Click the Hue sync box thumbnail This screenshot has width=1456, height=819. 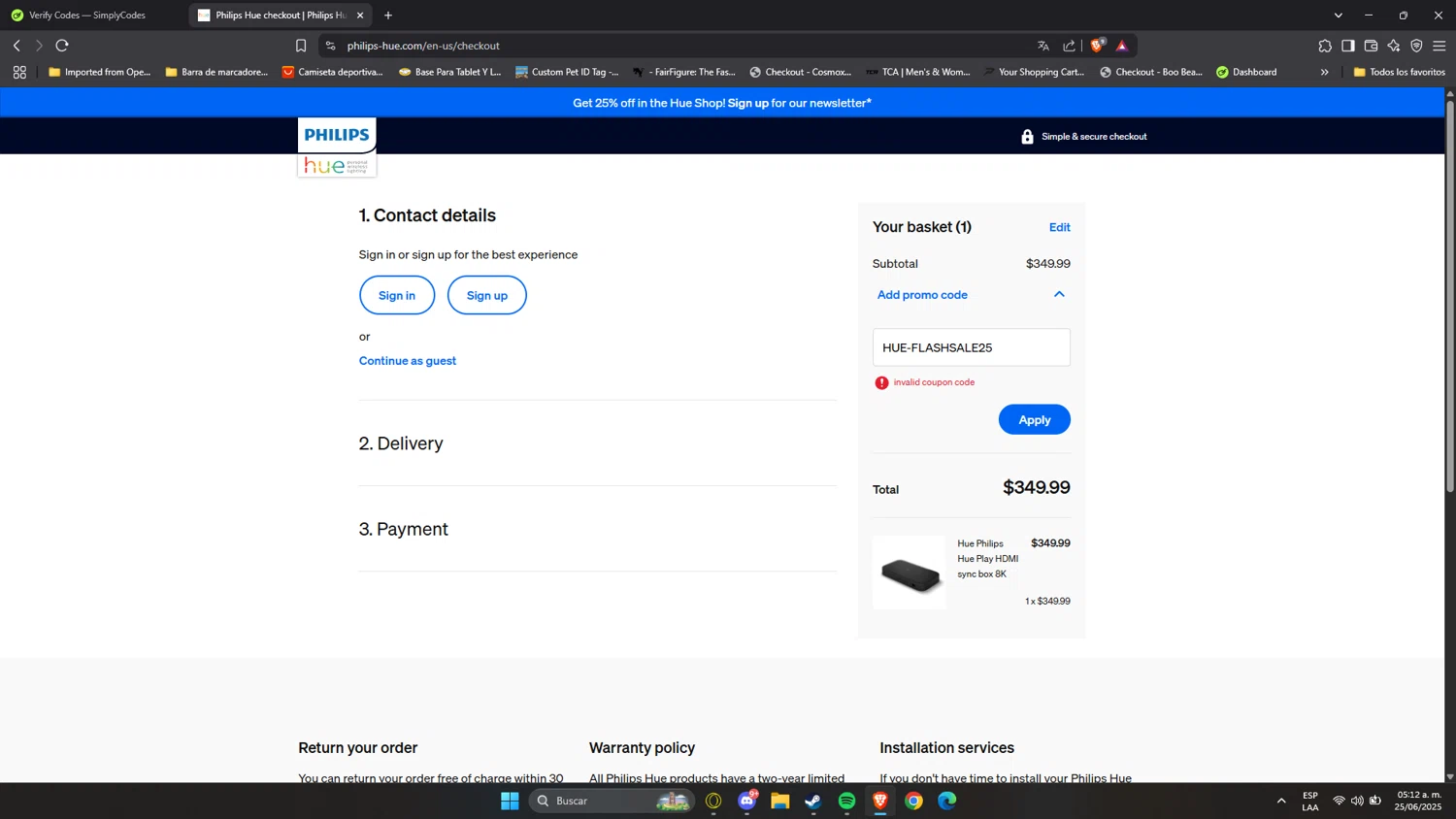910,573
